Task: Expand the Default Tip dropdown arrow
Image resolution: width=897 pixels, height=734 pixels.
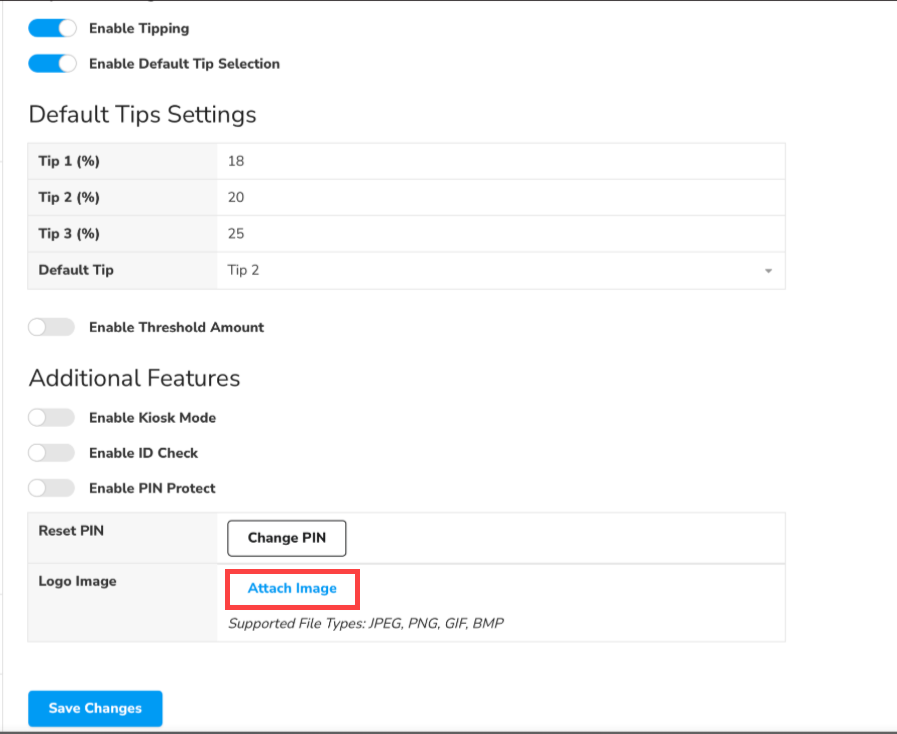Action: click(x=767, y=271)
